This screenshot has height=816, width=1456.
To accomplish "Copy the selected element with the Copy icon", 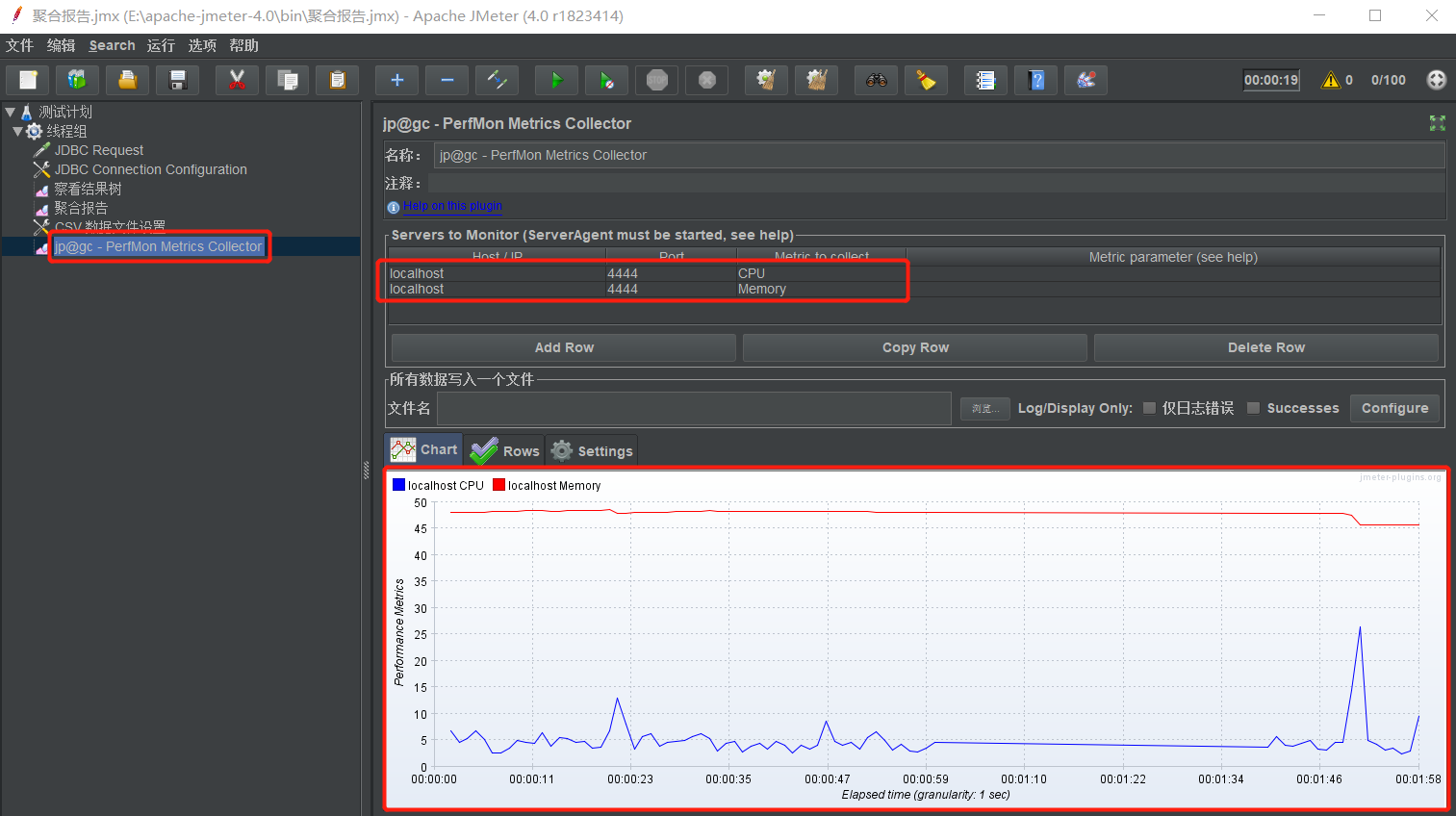I will coord(288,80).
